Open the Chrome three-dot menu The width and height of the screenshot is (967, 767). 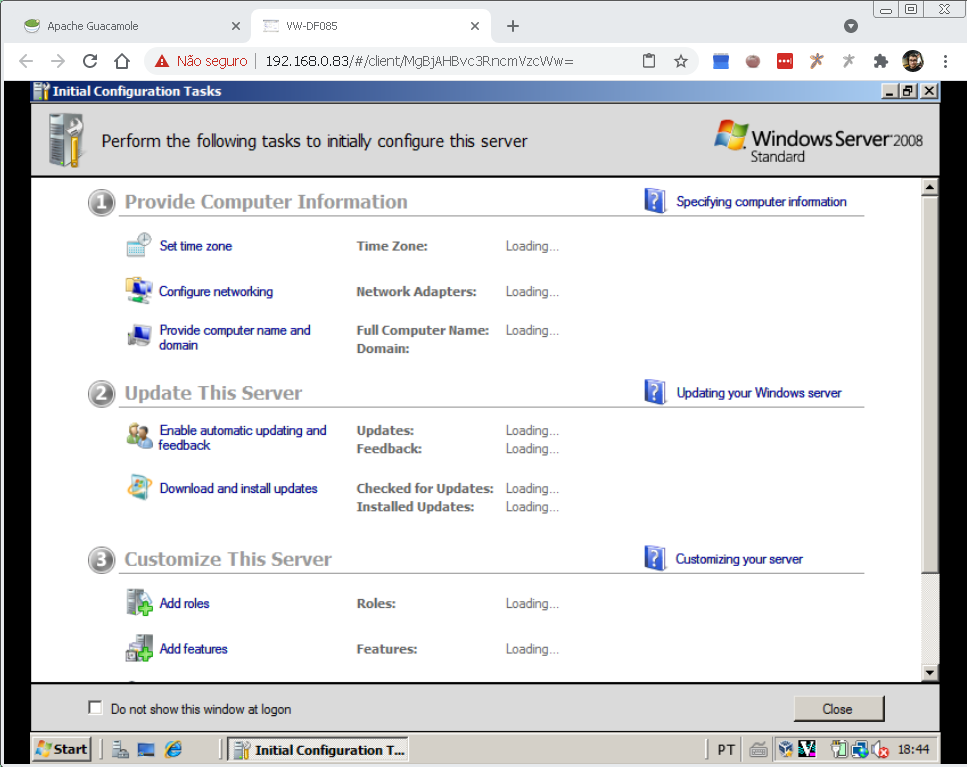pos(945,61)
